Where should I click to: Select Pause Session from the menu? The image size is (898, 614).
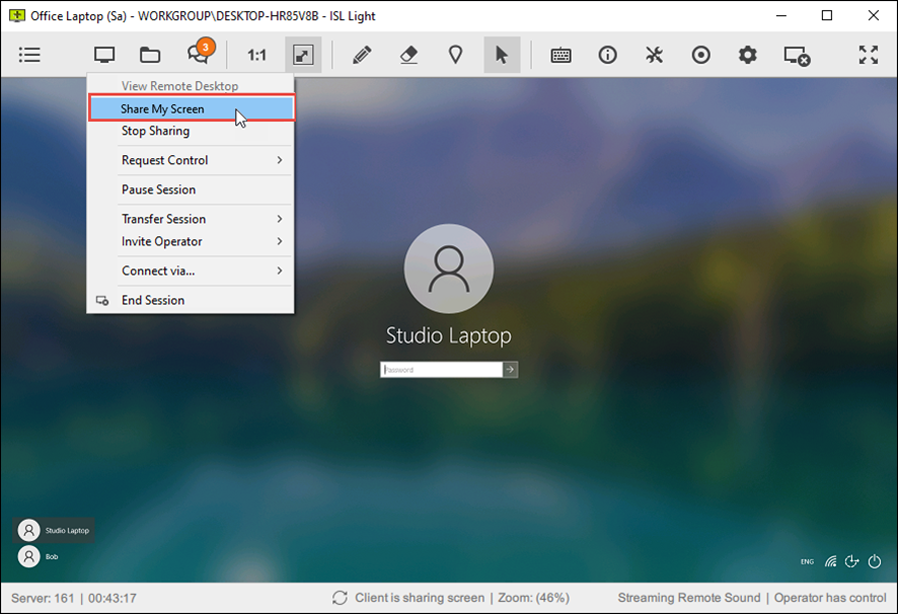coord(159,189)
